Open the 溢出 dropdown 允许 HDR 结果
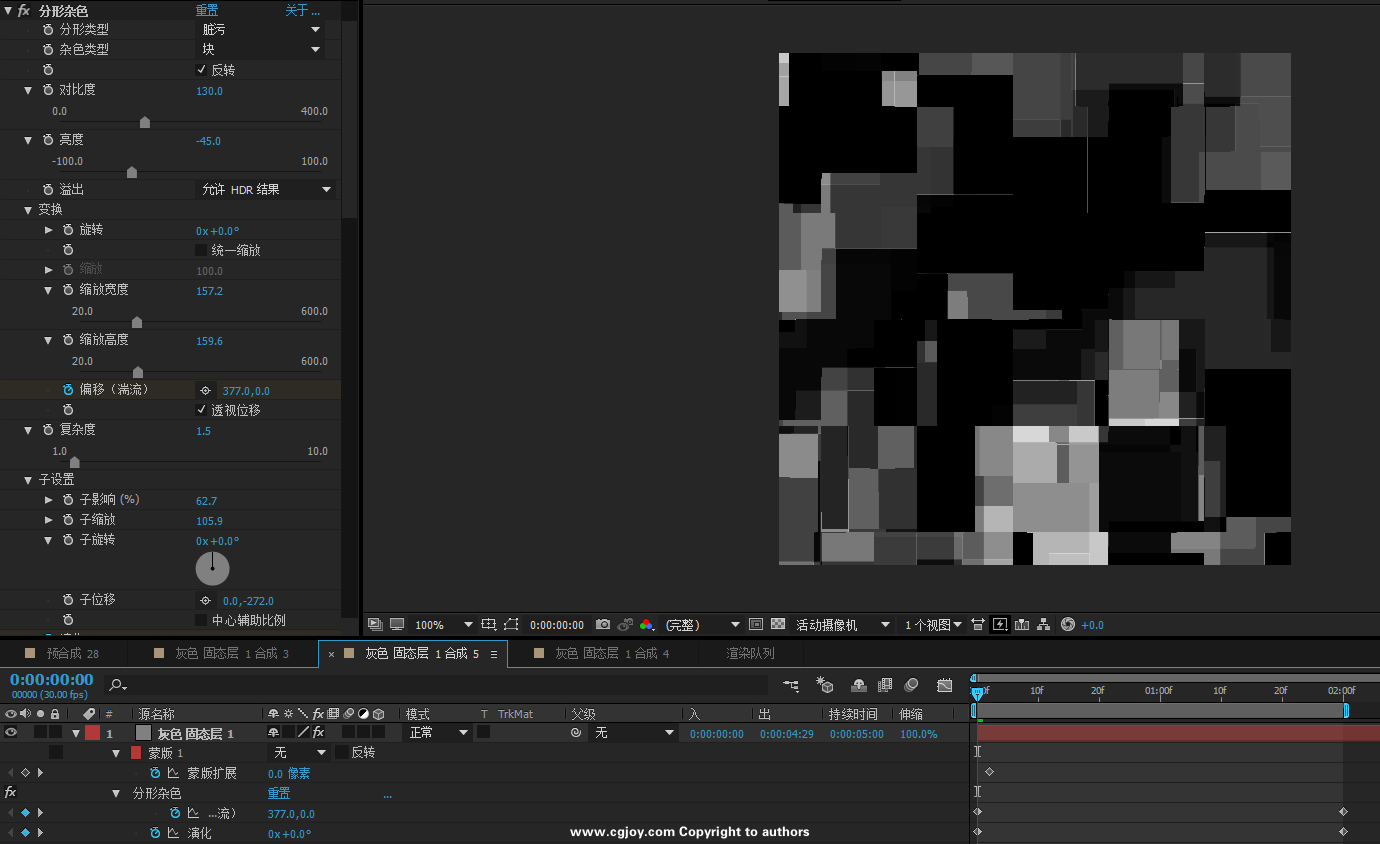This screenshot has width=1380, height=844. click(265, 189)
